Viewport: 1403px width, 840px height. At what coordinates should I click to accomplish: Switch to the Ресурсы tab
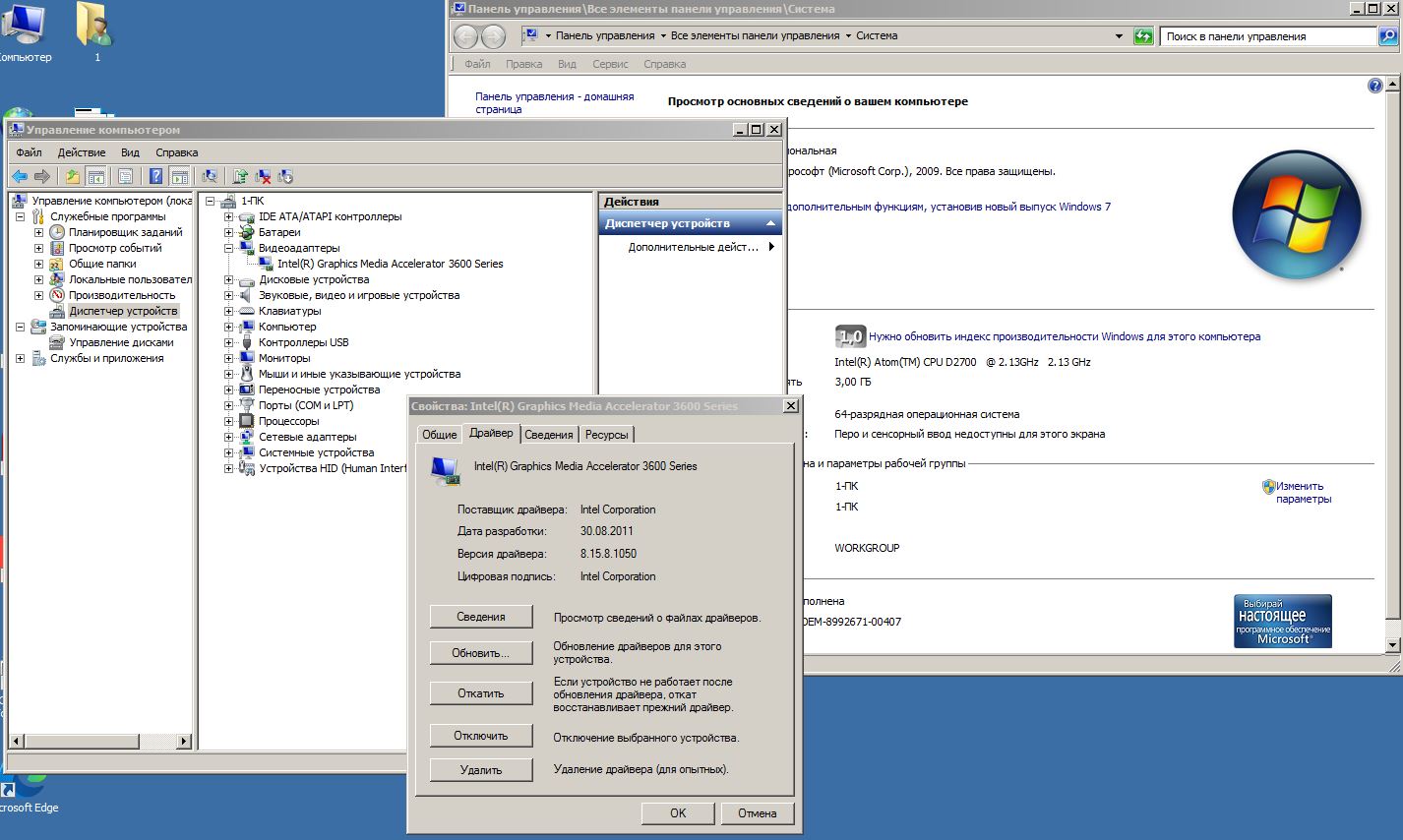[x=606, y=435]
